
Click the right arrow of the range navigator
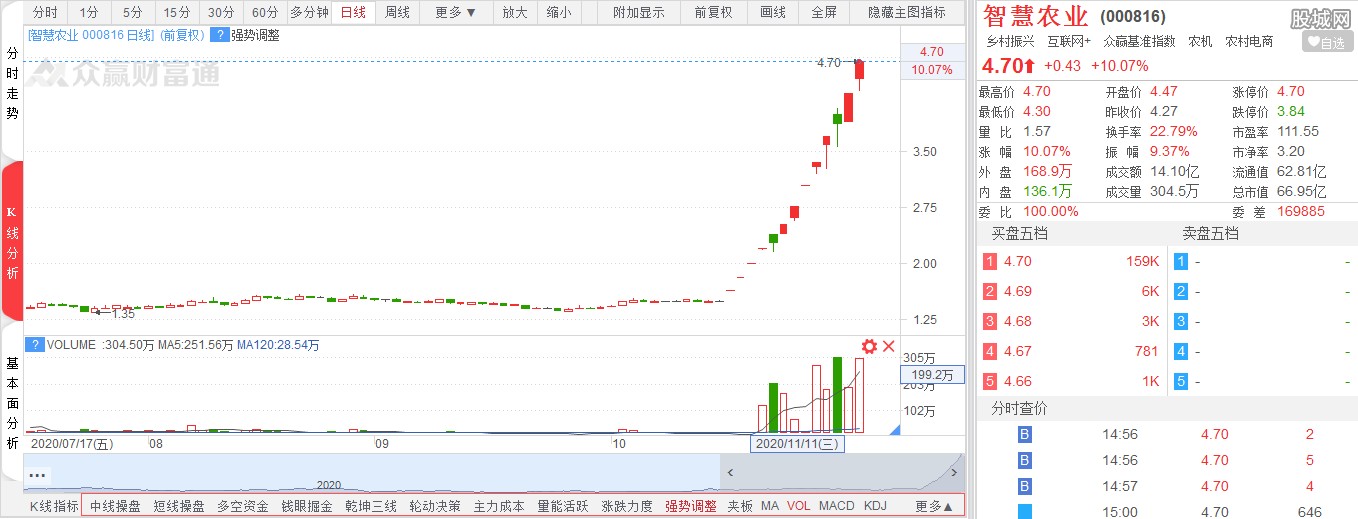click(954, 472)
